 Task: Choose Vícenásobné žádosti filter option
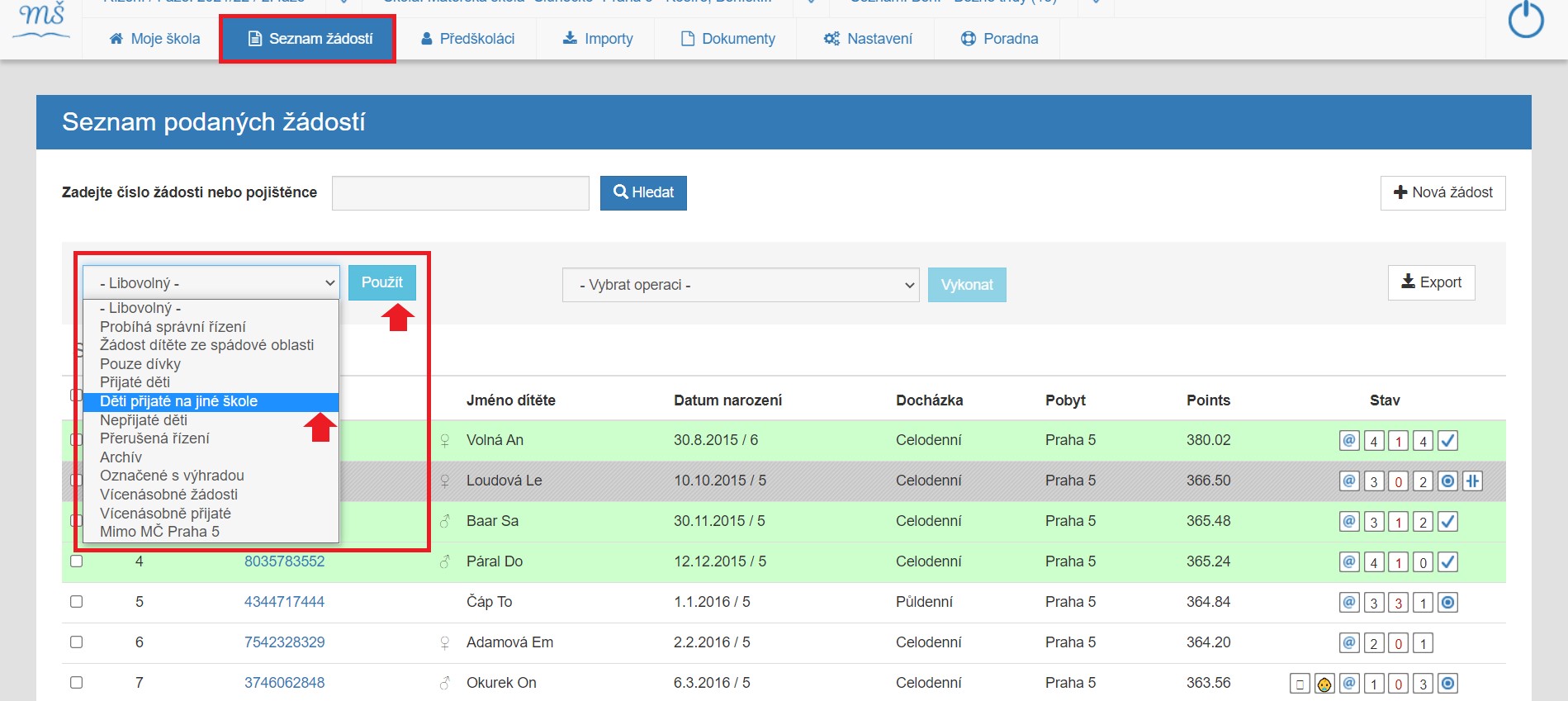point(211,495)
